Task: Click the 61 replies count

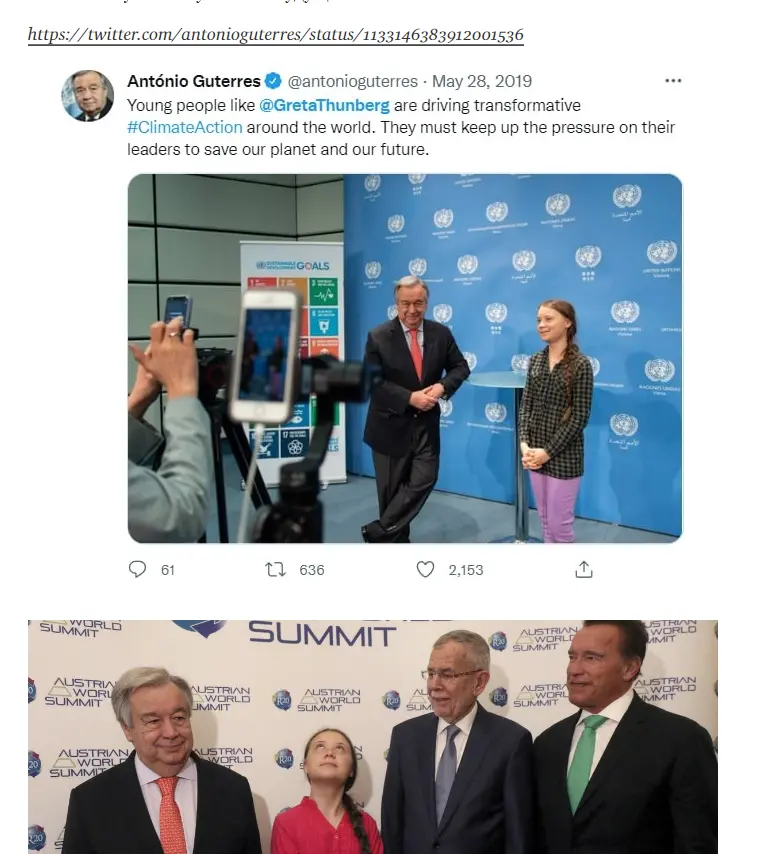Action: click(x=168, y=570)
